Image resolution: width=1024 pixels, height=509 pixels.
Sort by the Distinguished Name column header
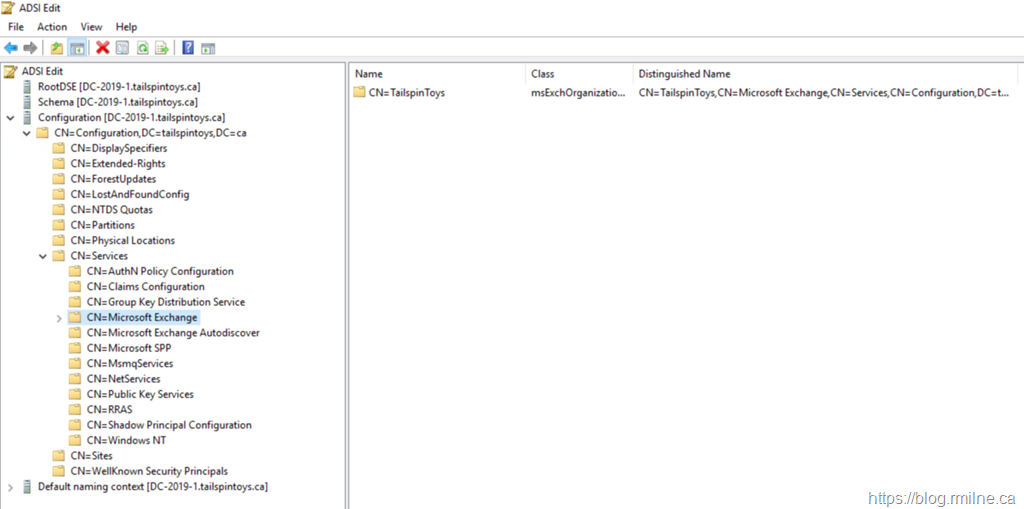point(684,74)
